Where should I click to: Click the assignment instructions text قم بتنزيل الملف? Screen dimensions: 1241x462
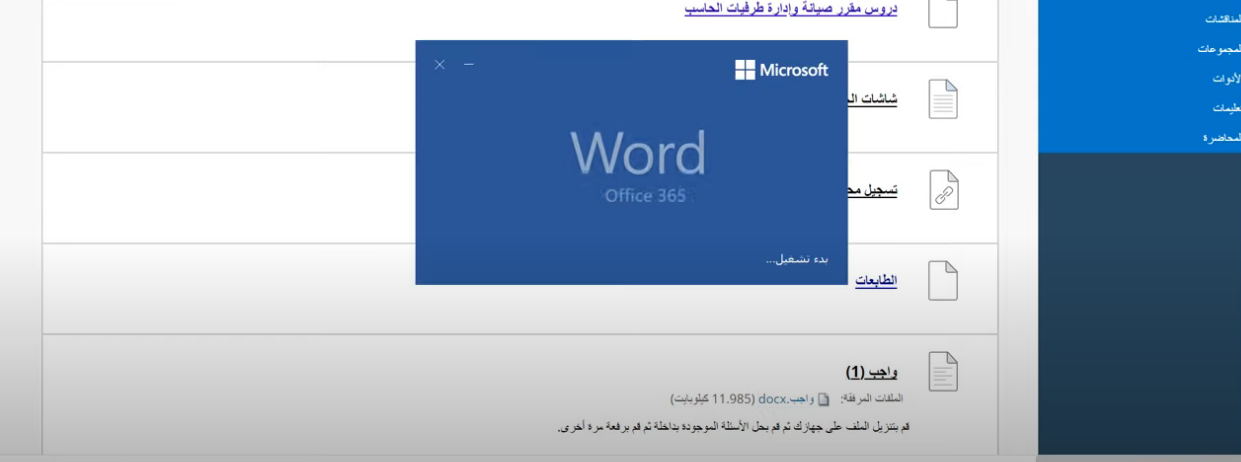733,427
